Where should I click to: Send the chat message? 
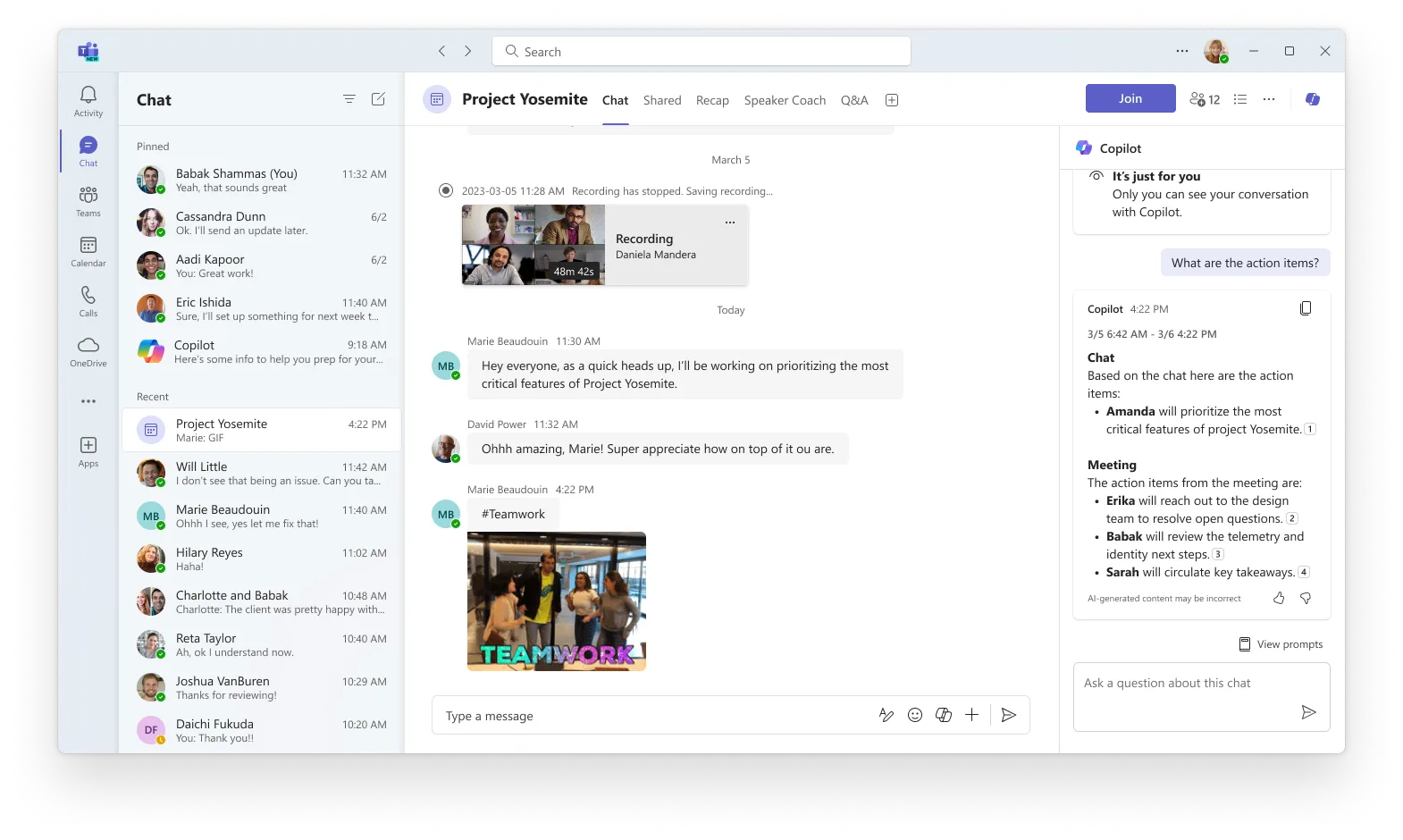tap(1009, 715)
